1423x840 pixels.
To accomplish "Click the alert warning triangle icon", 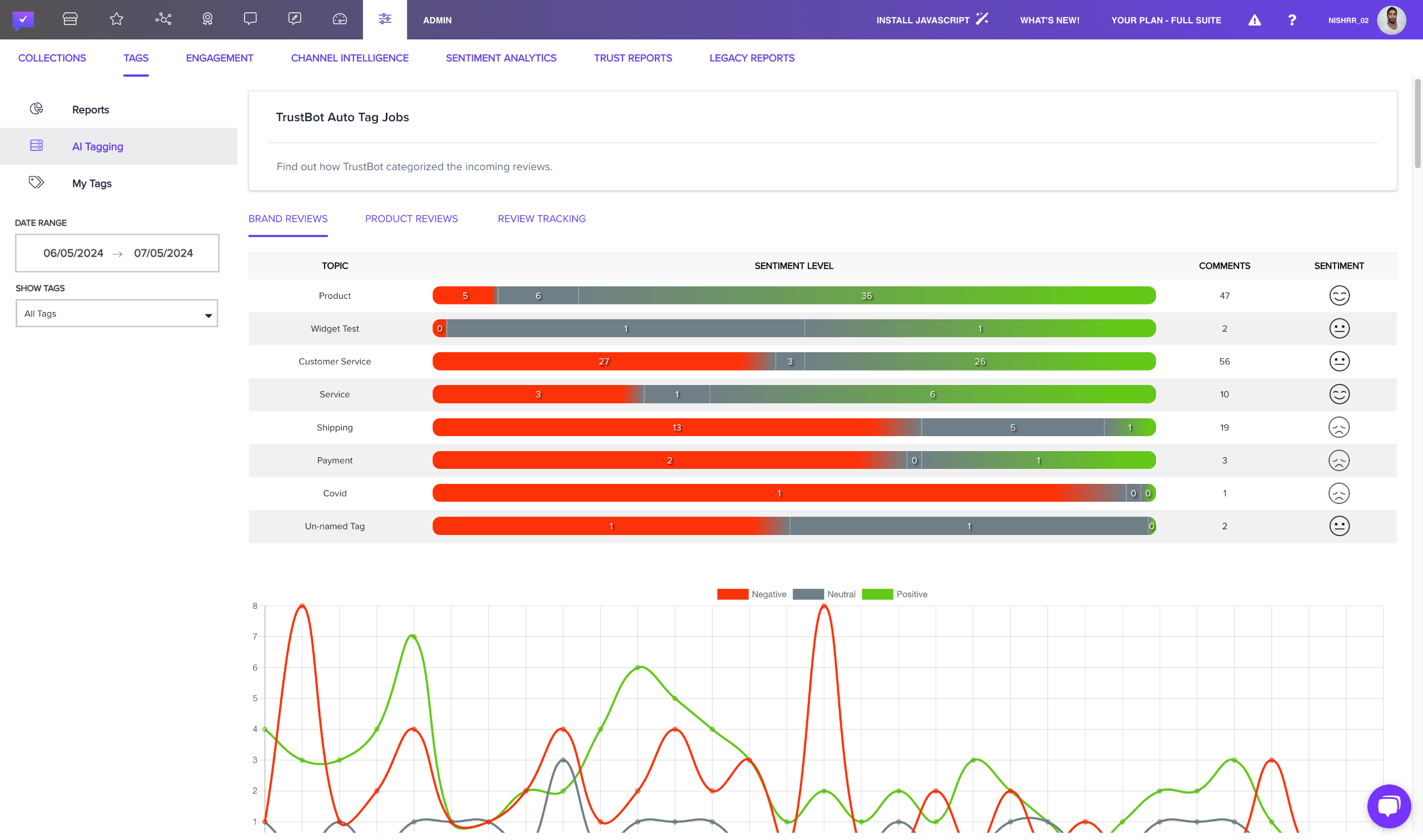I will [x=1254, y=21].
